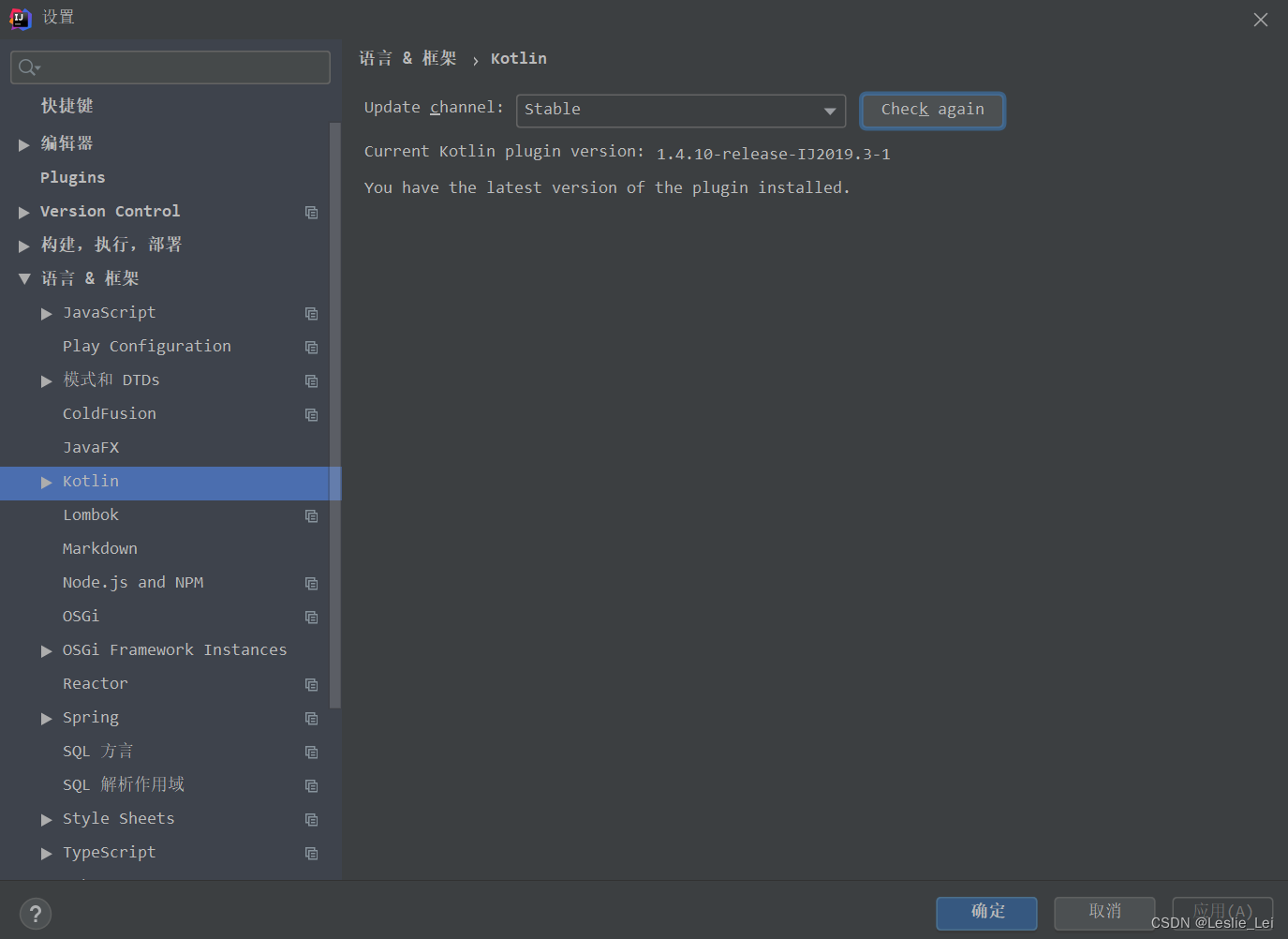Image resolution: width=1288 pixels, height=939 pixels.
Task: Click project-level icon beside JavaScript
Action: 312,314
